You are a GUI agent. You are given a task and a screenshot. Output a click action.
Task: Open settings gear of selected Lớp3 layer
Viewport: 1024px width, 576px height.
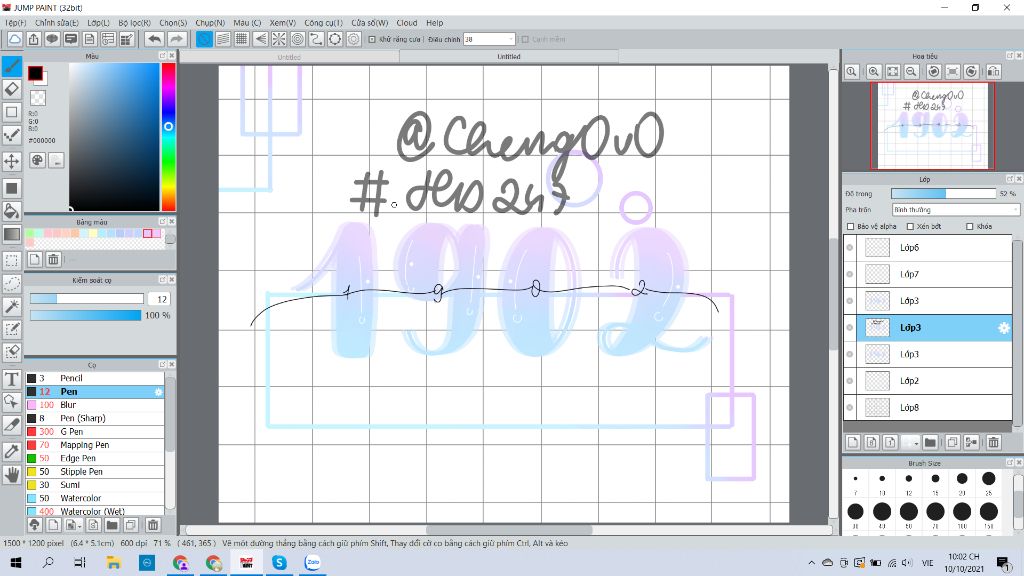point(1004,328)
